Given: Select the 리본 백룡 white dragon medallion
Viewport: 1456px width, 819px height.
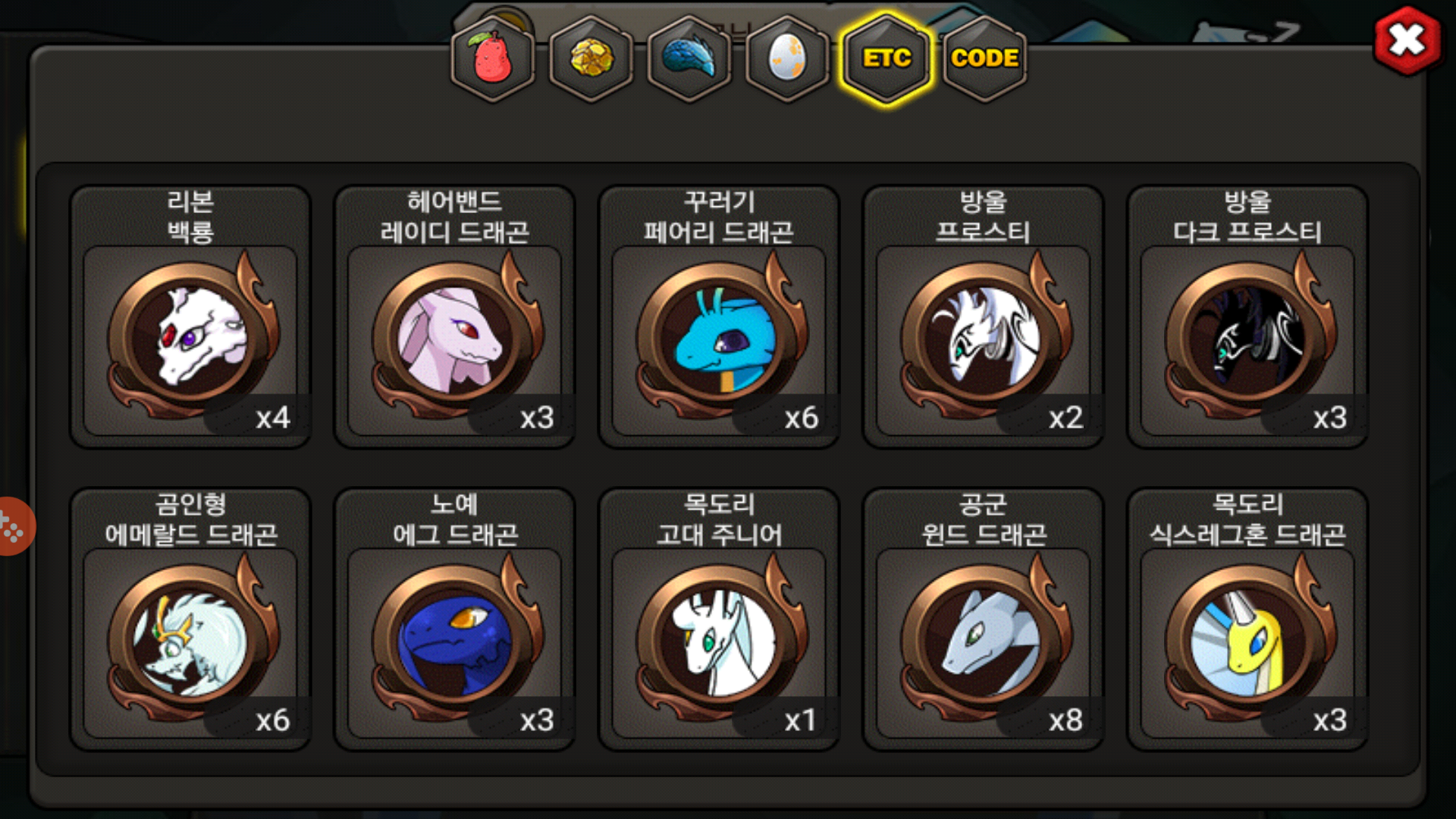Looking at the screenshot, I should [190, 317].
